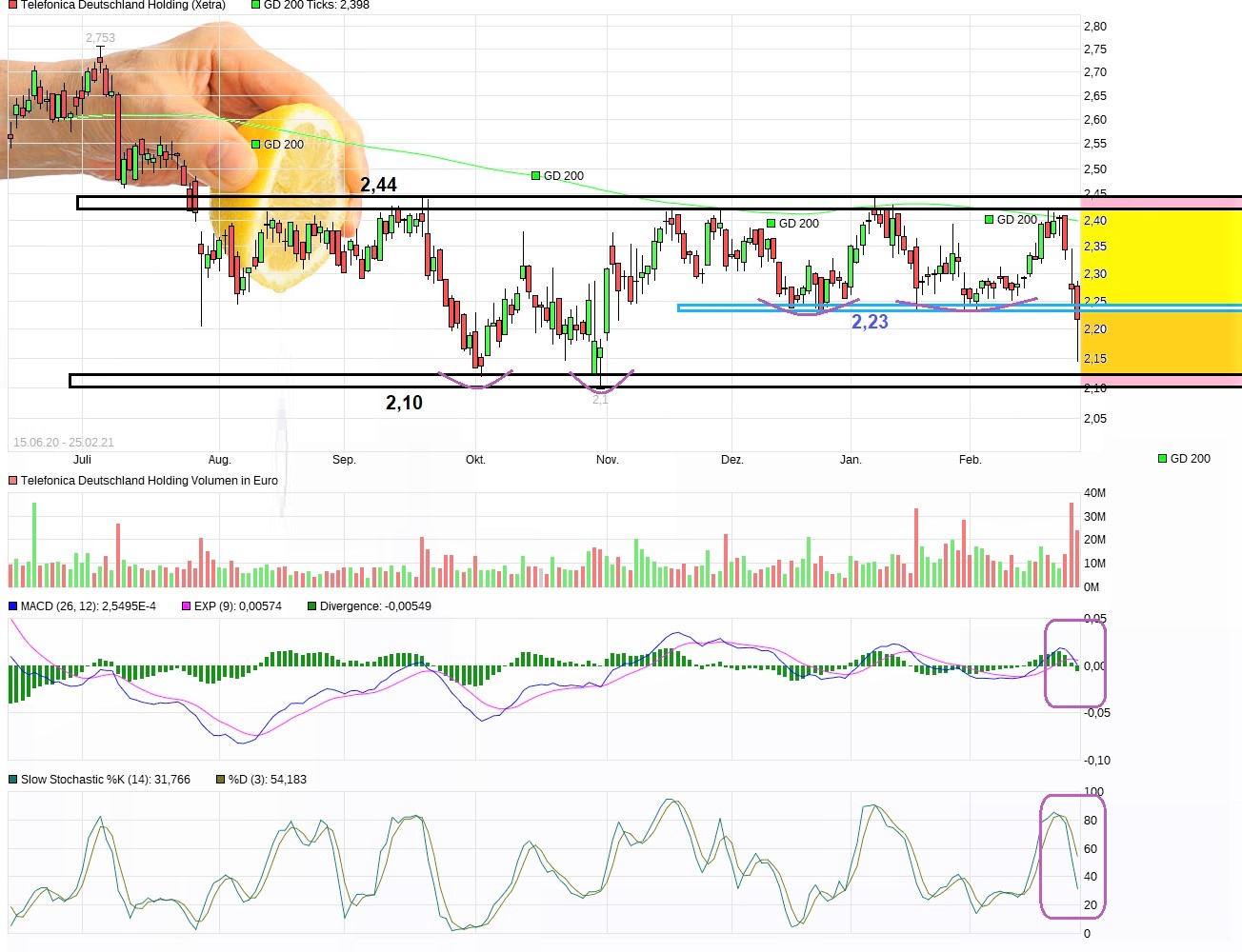This screenshot has height=952, width=1242.
Task: Click the green Divergence legend square
Action: (310, 605)
